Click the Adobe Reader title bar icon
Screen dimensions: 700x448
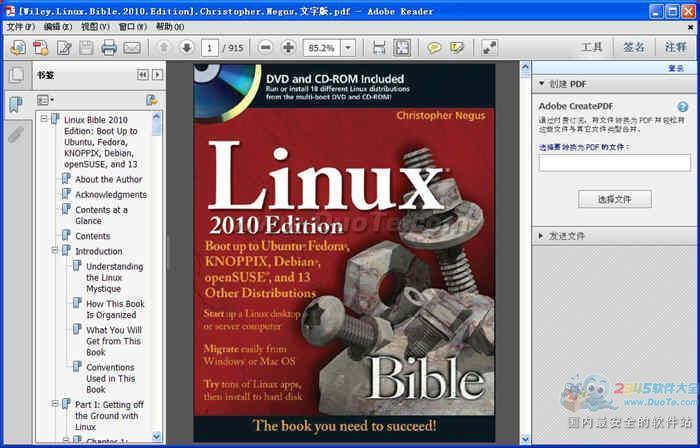tap(10, 11)
